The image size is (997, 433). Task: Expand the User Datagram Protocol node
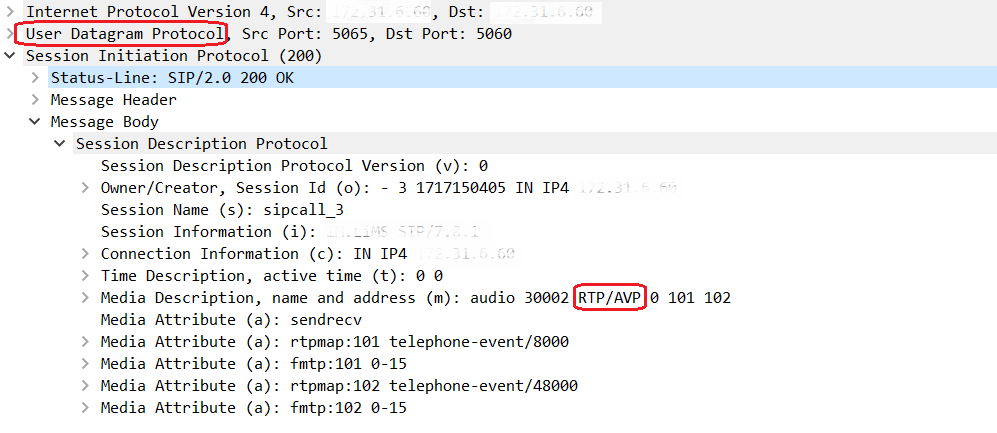tap(10, 34)
